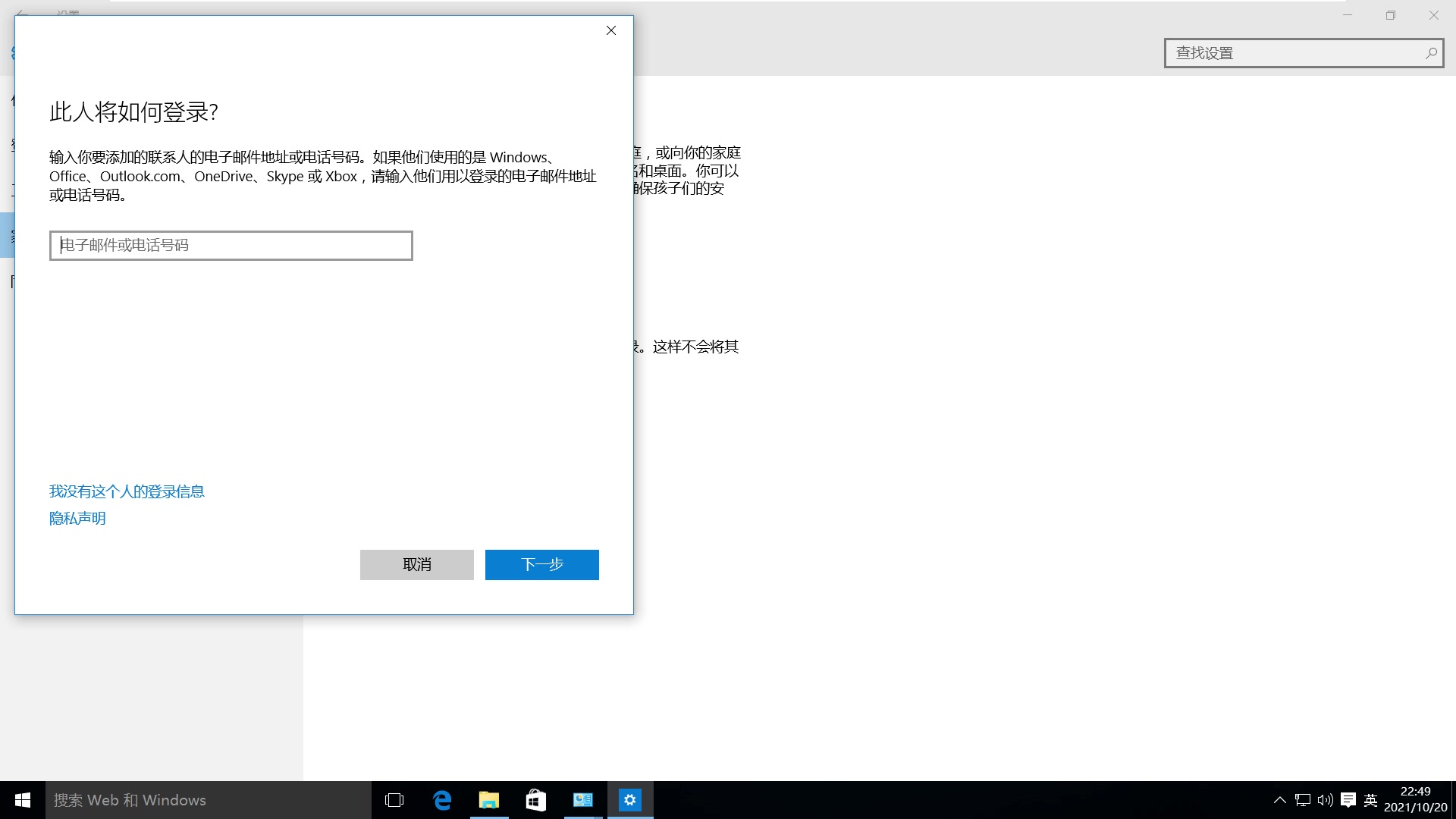The width and height of the screenshot is (1456, 819).
Task: Select the Settings gear taskbar icon
Action: click(630, 800)
